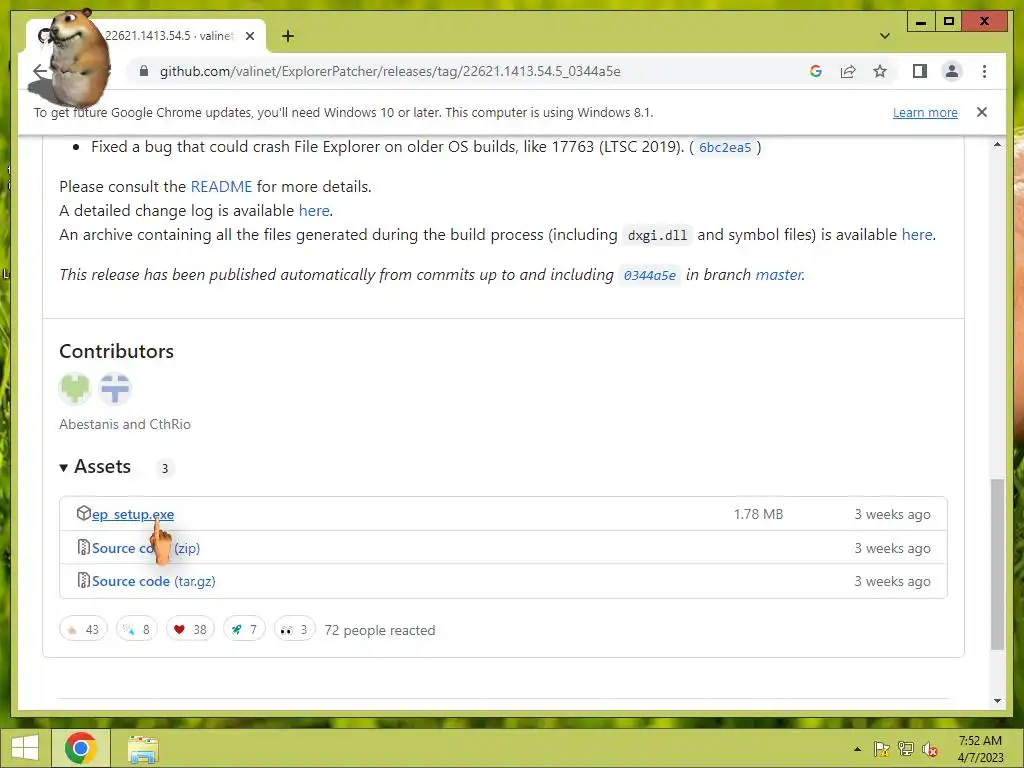
Task: Collapse the Assets section
Action: tap(95, 467)
